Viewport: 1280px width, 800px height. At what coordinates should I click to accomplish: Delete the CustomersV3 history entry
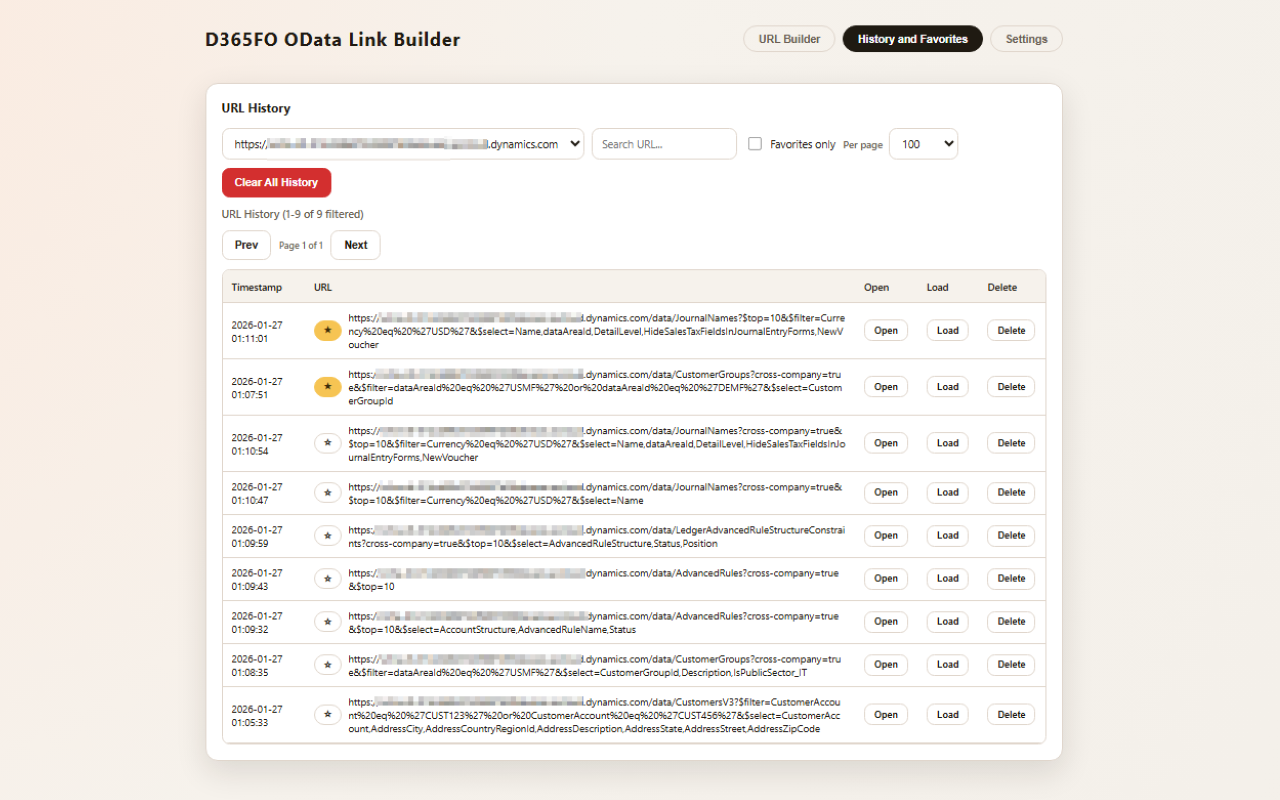point(1011,714)
